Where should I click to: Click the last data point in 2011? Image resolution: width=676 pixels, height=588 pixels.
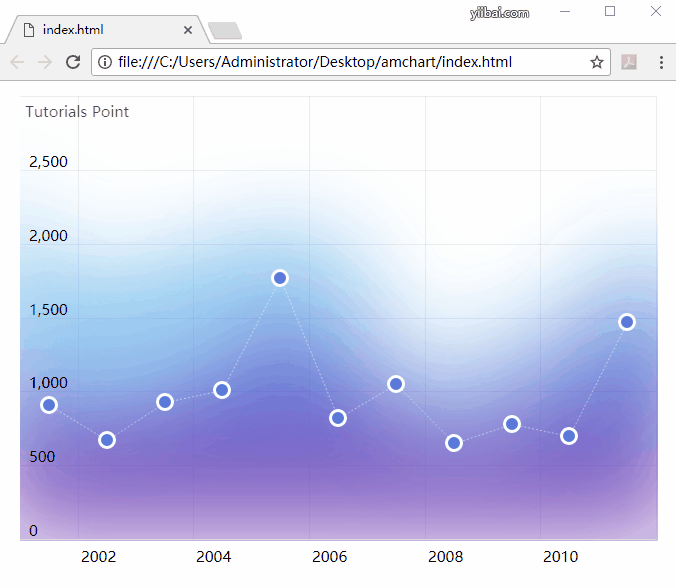pyautogui.click(x=627, y=322)
